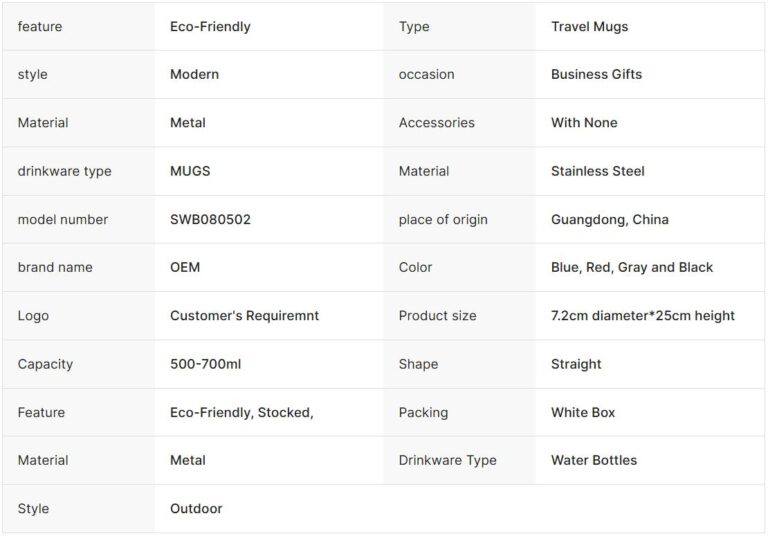Select the Blue, Red, Gray and Black text
Image resolution: width=768 pixels, height=536 pixels.
631,268
